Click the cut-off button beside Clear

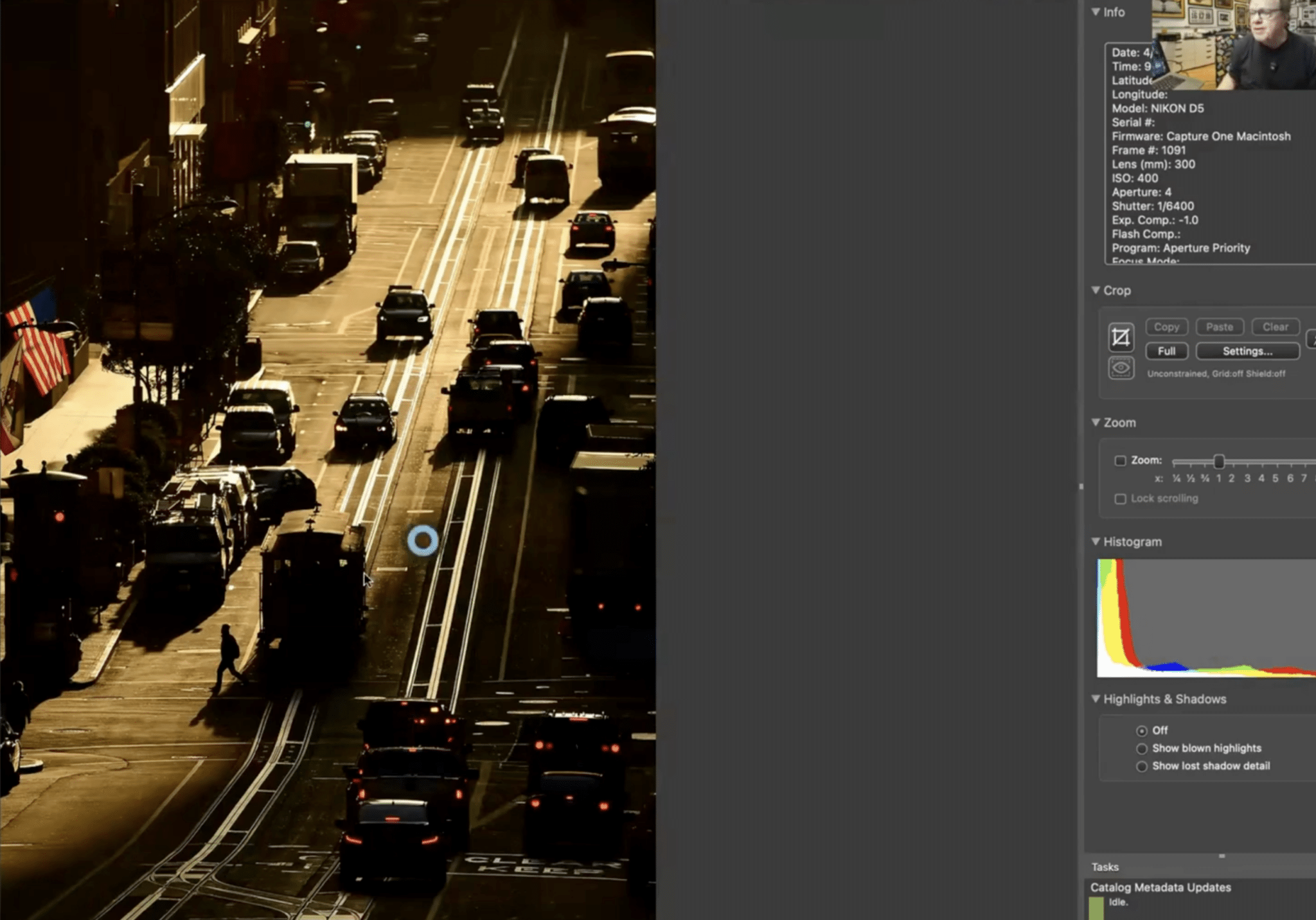1311,338
